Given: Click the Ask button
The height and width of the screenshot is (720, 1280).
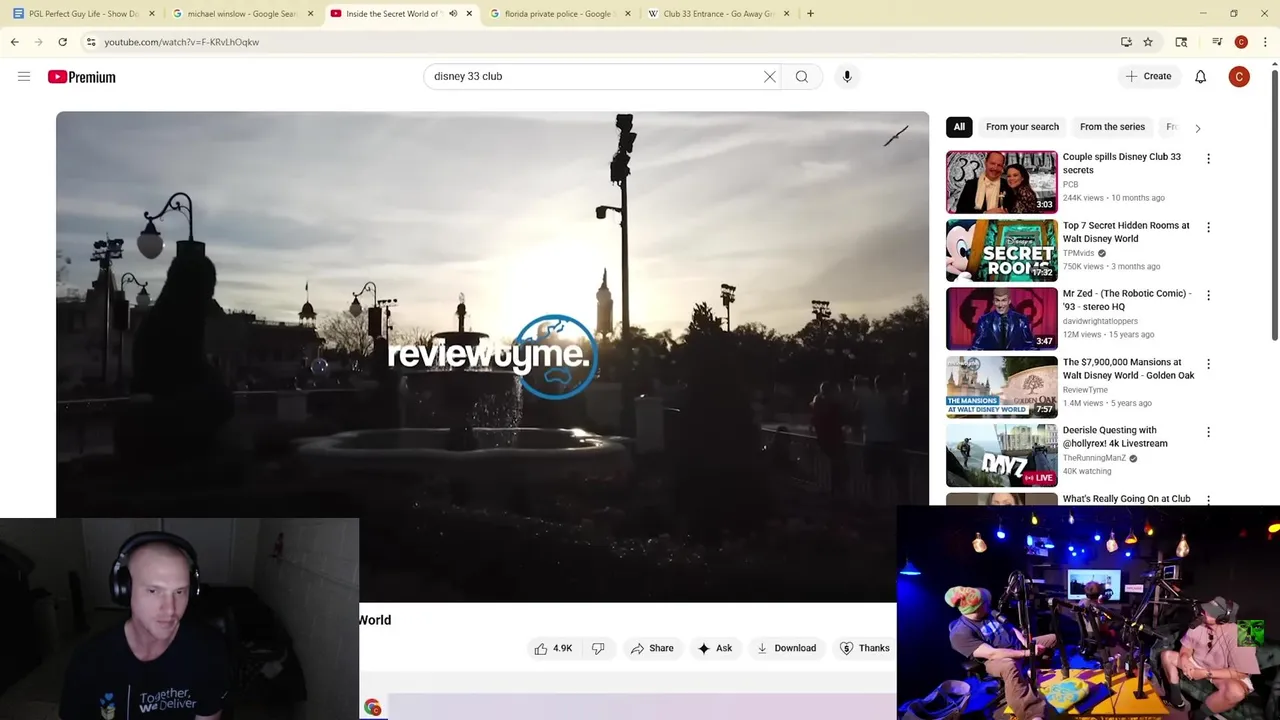Looking at the screenshot, I should click(x=715, y=648).
